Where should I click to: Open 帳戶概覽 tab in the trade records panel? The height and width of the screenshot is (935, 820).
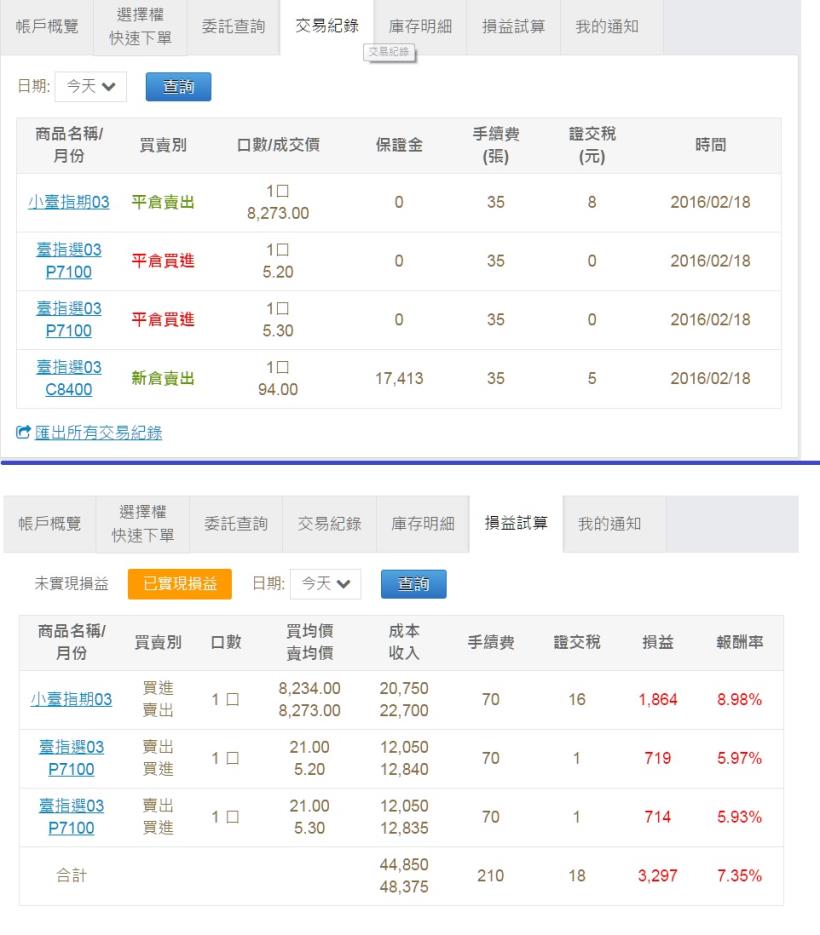[49, 27]
